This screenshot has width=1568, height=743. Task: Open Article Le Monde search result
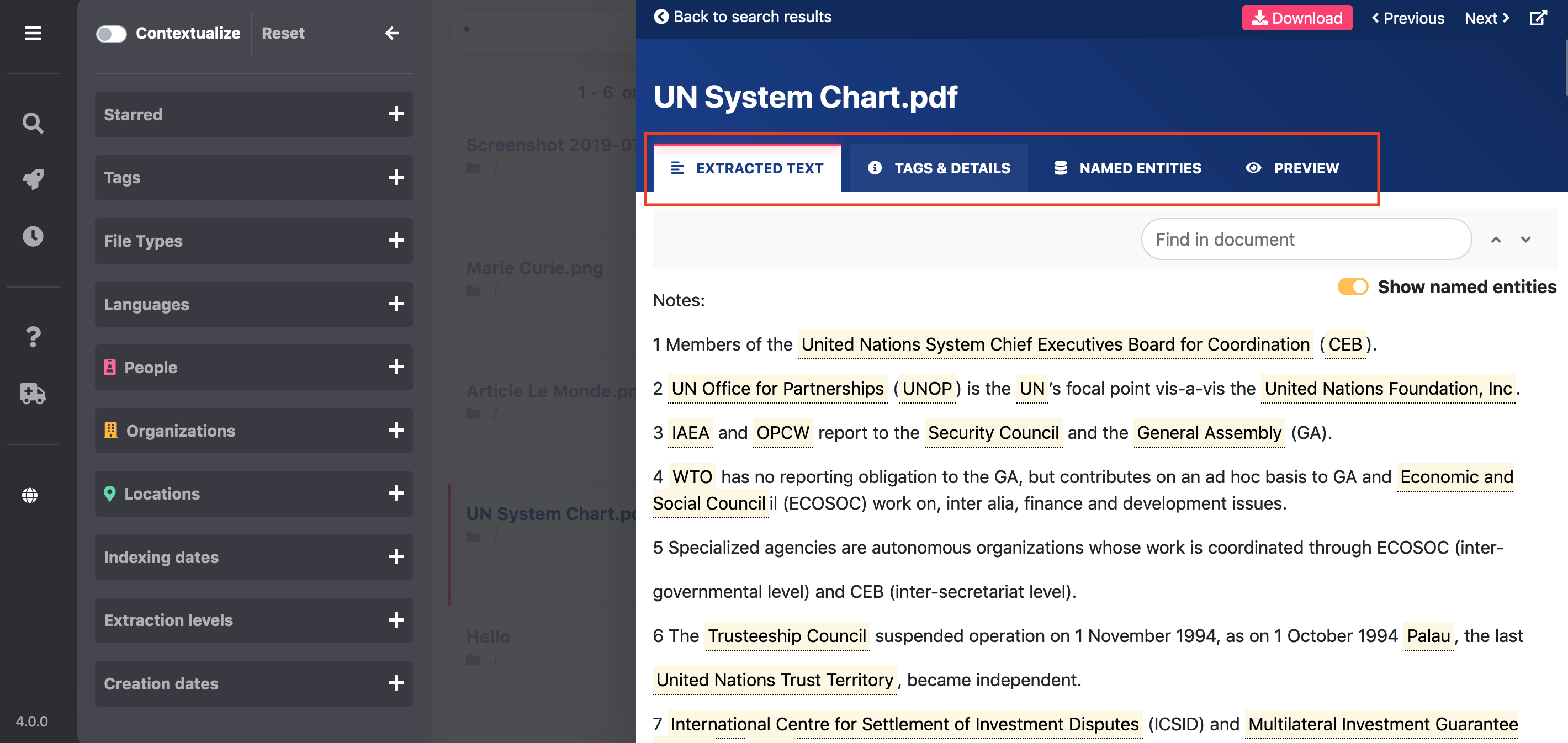[x=551, y=391]
